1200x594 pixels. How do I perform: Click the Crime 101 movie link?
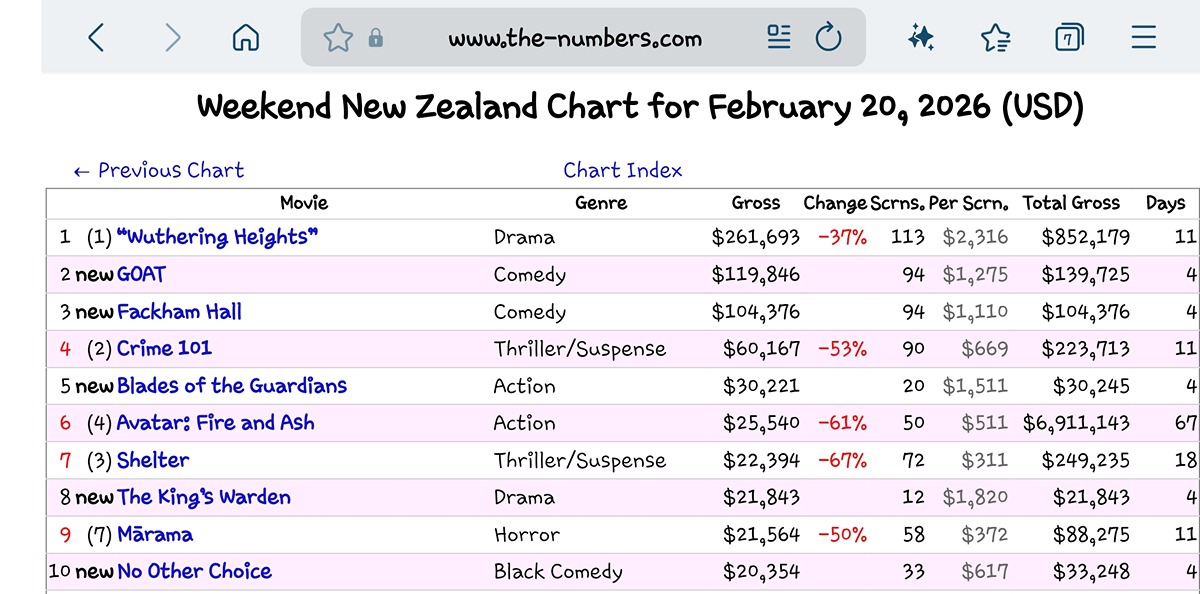click(164, 349)
